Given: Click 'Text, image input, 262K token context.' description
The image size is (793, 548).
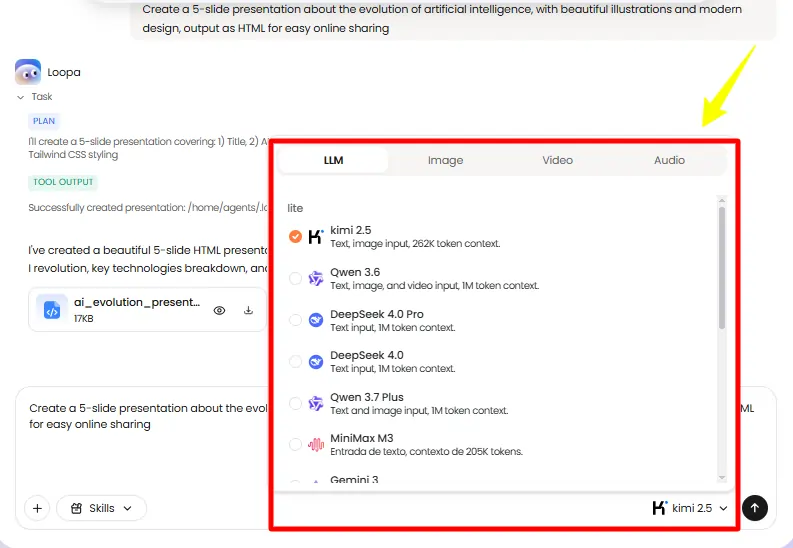Looking at the screenshot, I should 415,244.
